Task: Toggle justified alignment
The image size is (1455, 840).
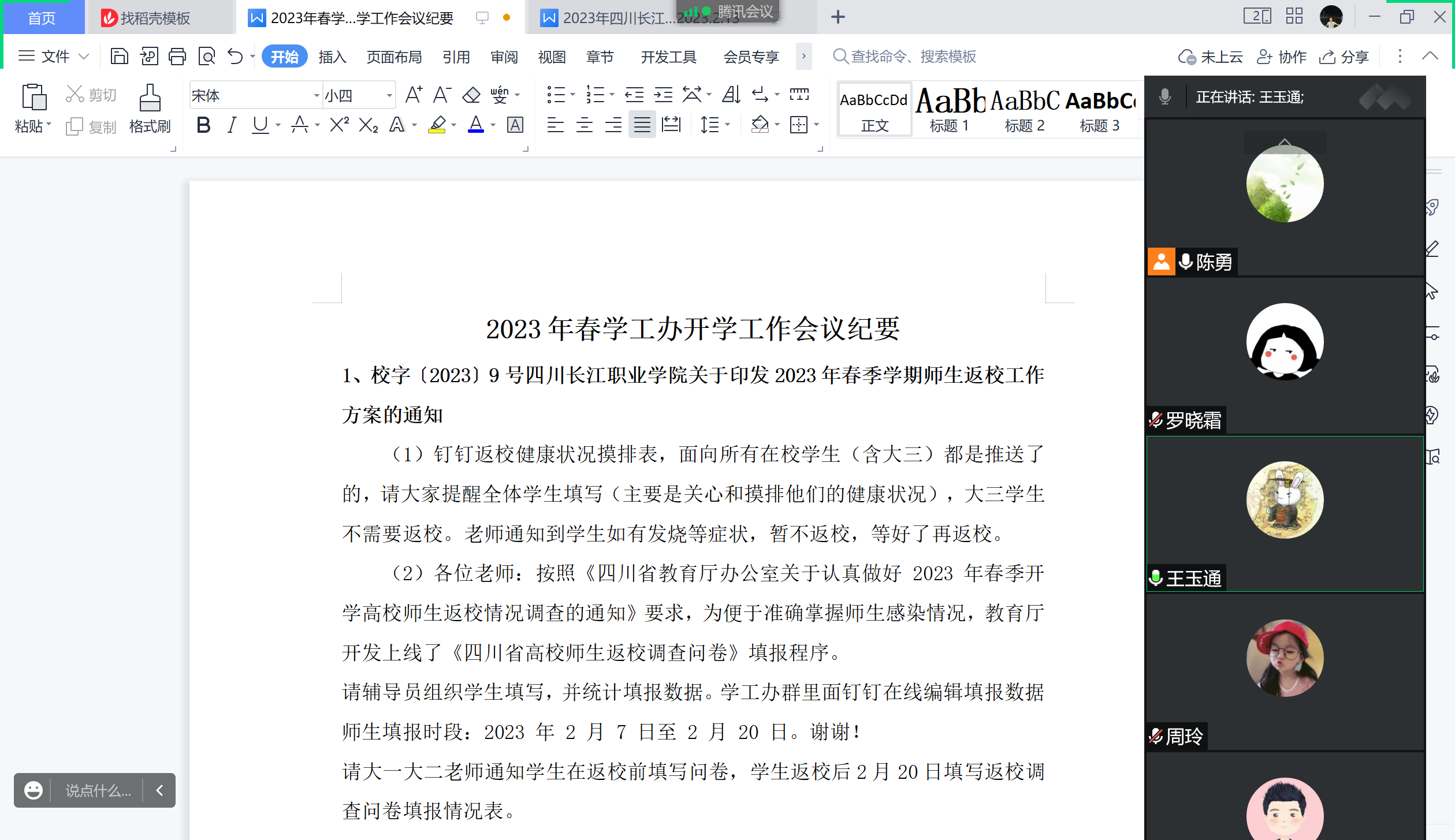Action: coord(642,125)
